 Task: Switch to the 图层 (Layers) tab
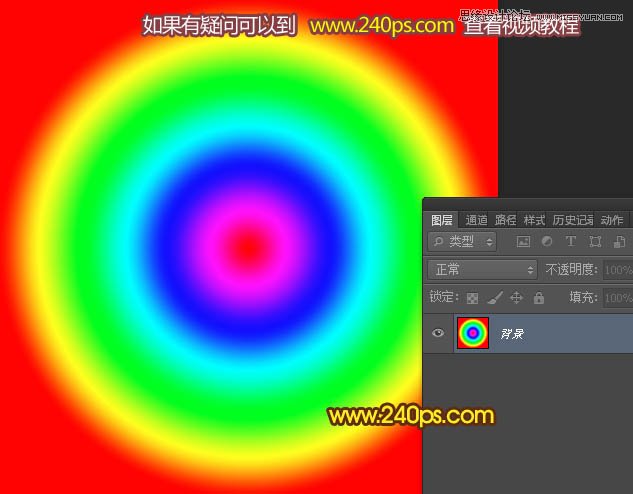click(x=441, y=220)
